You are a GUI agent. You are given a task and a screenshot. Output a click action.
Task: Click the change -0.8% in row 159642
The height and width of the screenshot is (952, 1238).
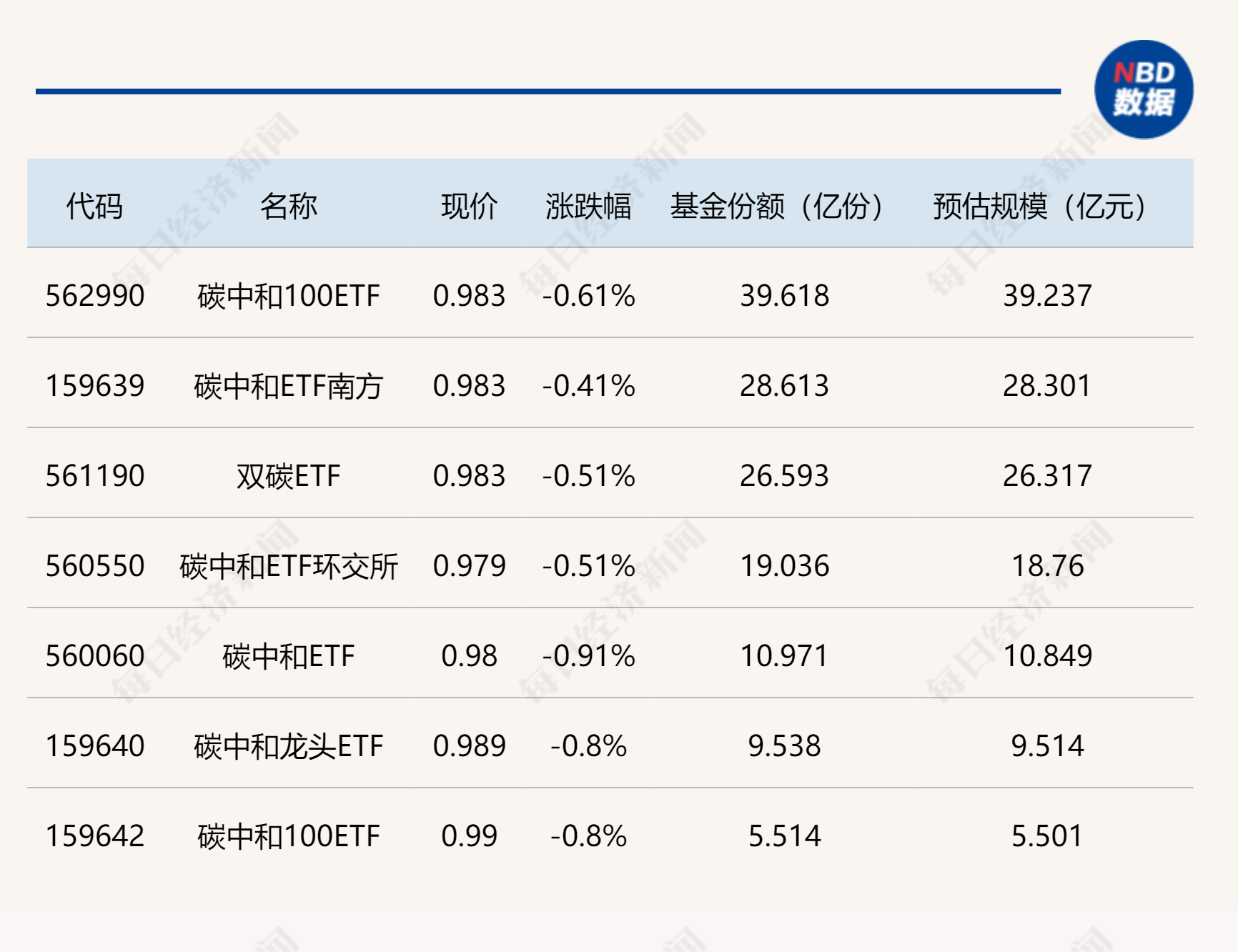tap(588, 836)
